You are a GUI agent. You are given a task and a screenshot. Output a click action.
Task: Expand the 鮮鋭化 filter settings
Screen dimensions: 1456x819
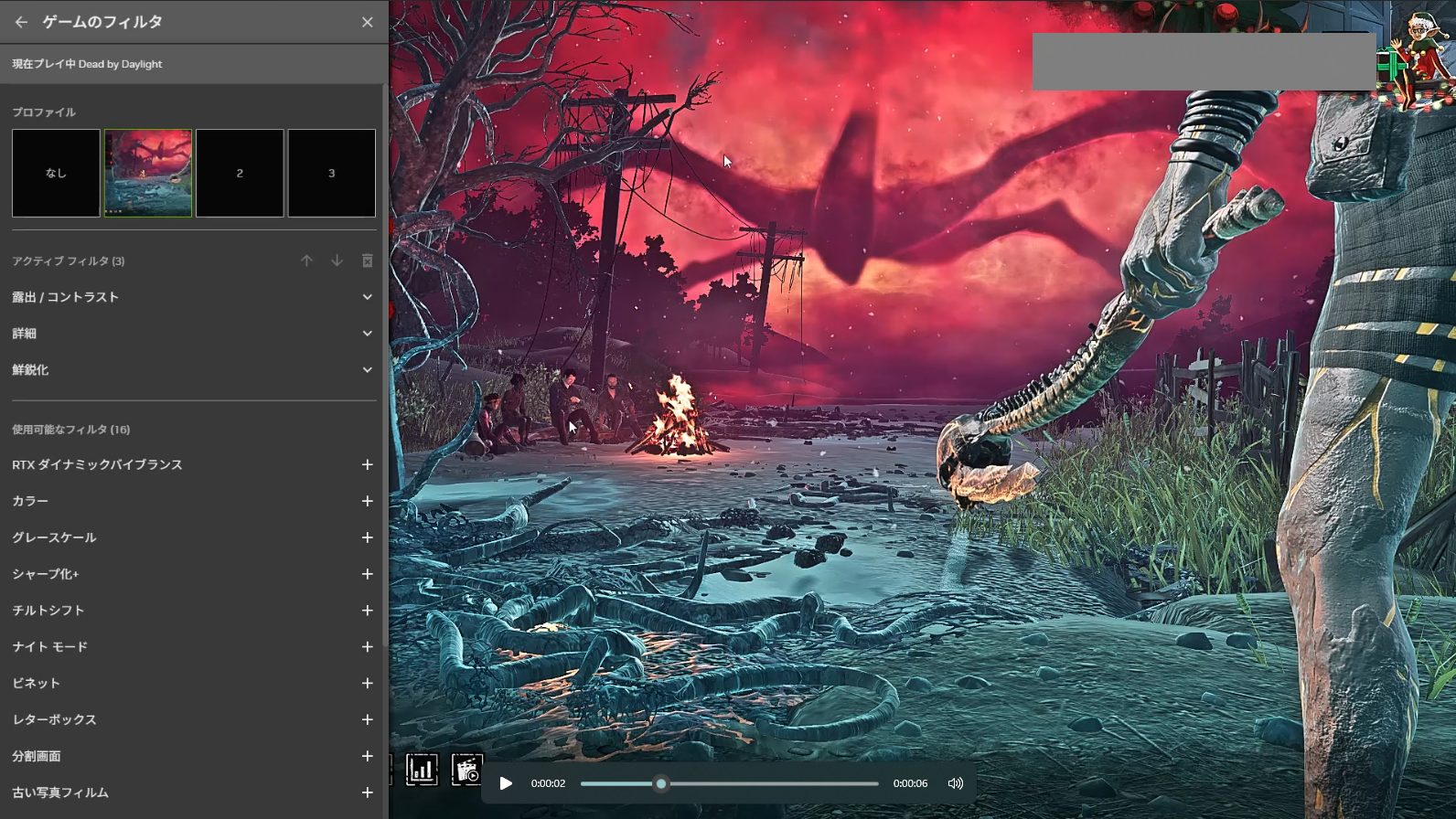click(x=367, y=370)
